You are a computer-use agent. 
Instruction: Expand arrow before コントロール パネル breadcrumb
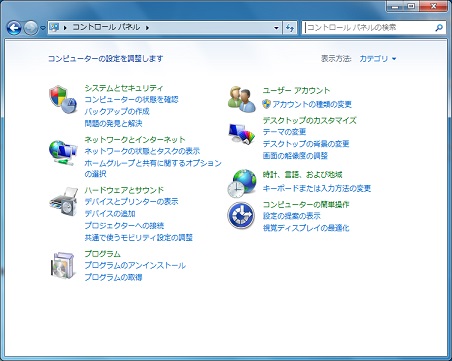[x=65, y=28]
